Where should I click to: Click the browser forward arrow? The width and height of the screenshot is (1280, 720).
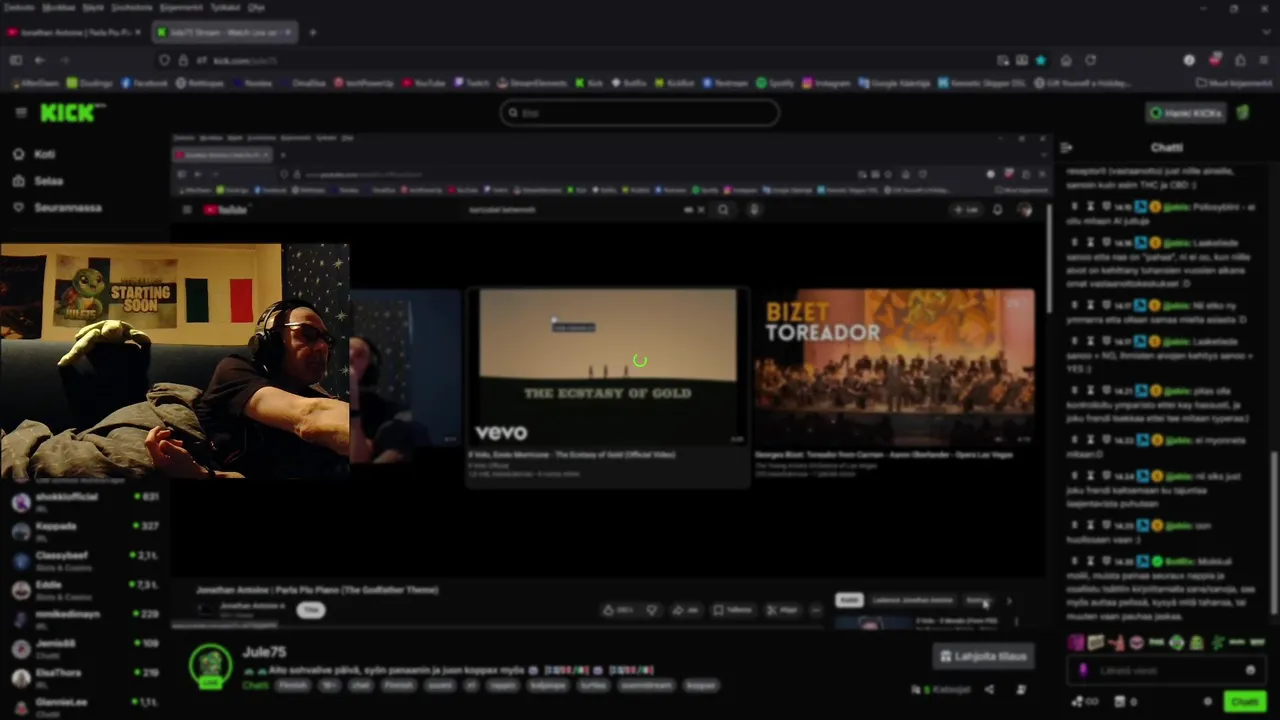tap(65, 60)
